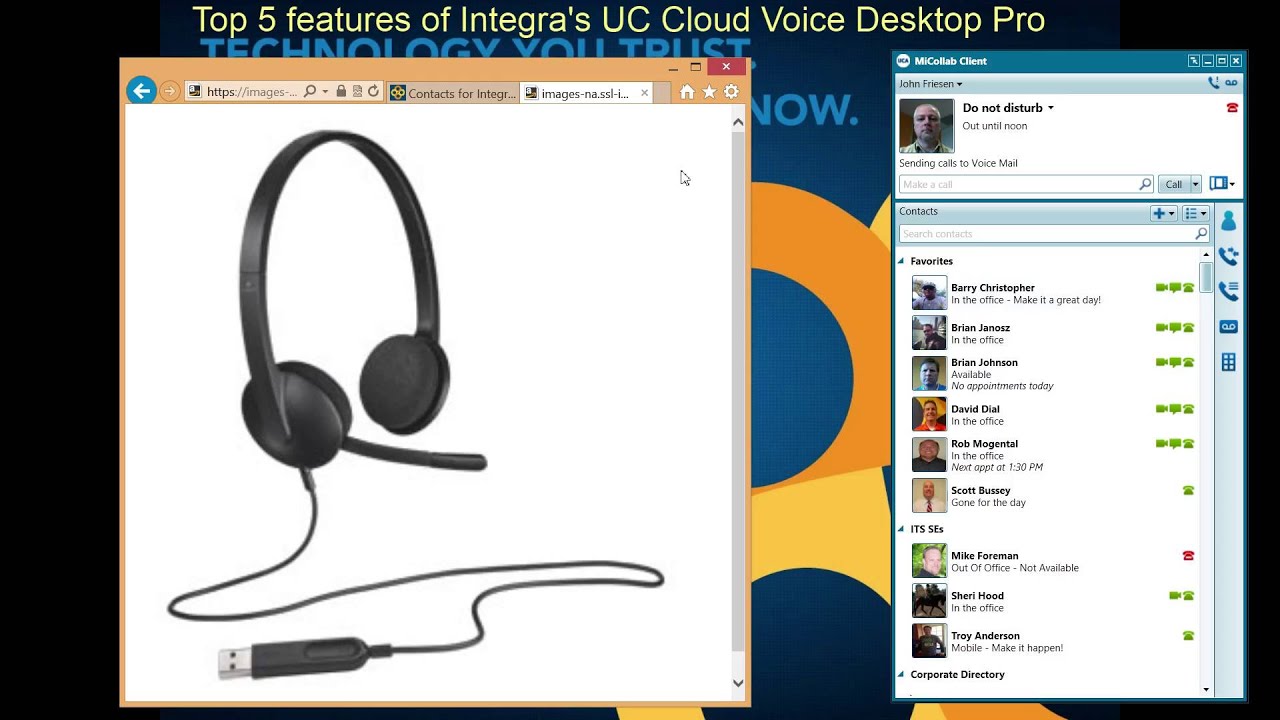Call Brian Johnson using phone icon
This screenshot has height=720, width=1280.
1188,363
